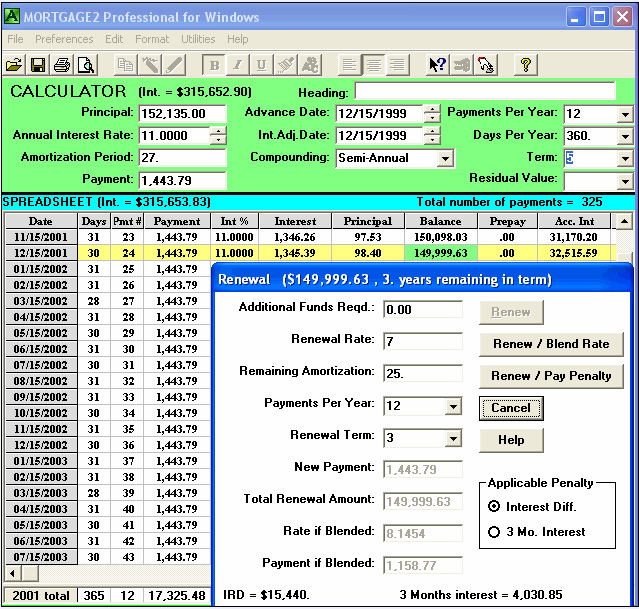This screenshot has width=639, height=609.
Task: Select the Interest Diff. penalty option
Action: coord(494,506)
